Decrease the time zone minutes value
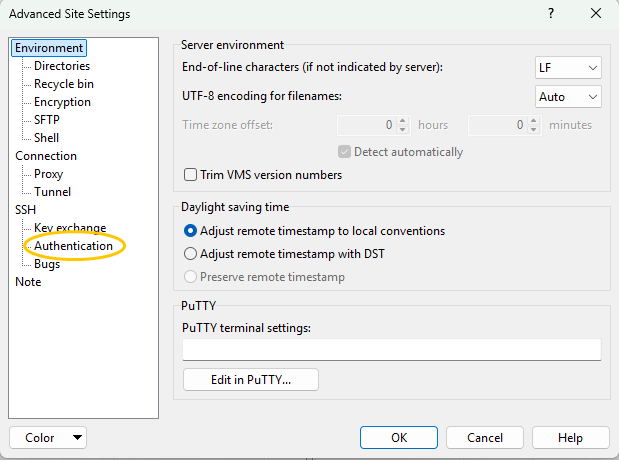This screenshot has height=460, width=619. [x=533, y=130]
